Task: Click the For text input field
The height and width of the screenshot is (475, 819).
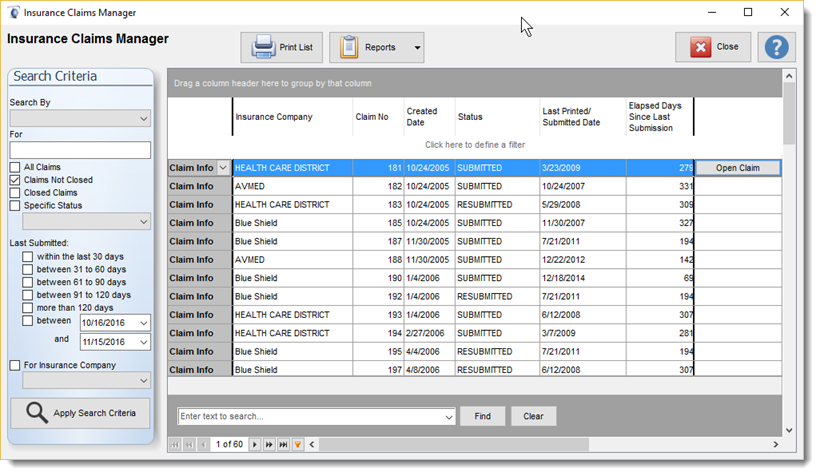Action: pyautogui.click(x=80, y=150)
